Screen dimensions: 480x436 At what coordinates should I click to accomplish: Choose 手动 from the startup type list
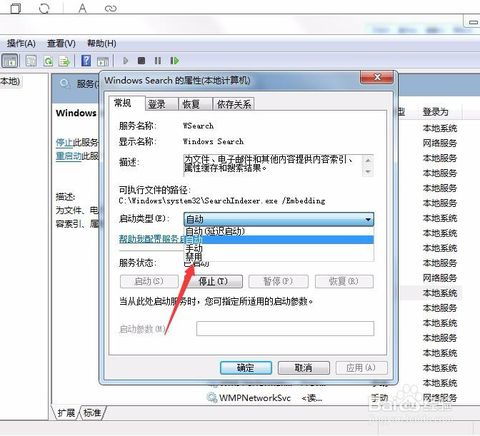pyautogui.click(x=194, y=248)
